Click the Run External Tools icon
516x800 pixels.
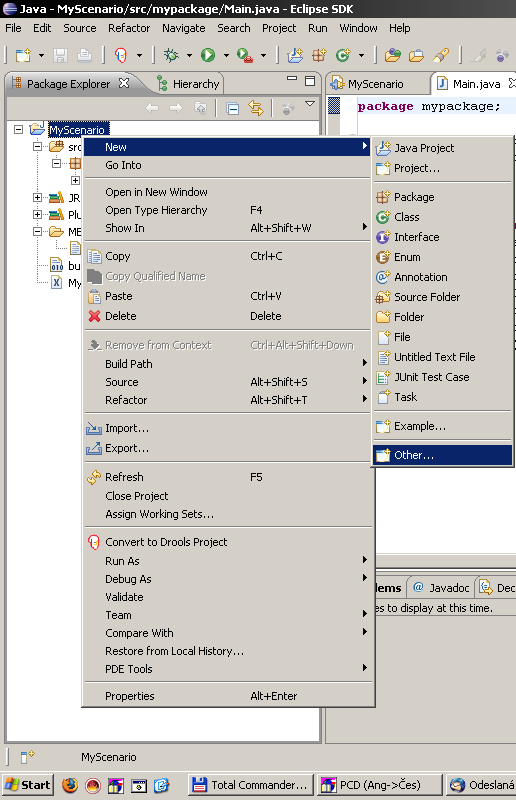click(245, 55)
